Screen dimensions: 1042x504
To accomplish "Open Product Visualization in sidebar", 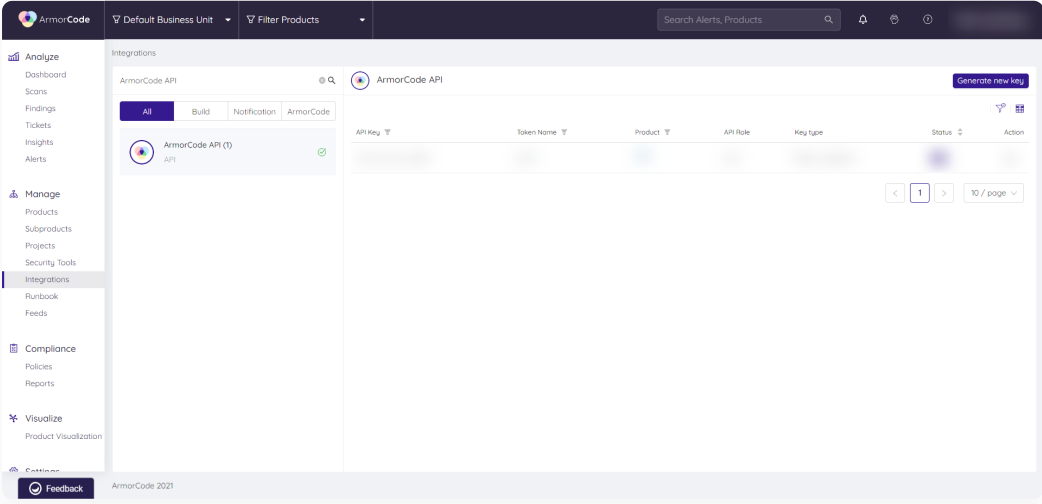I will (64, 436).
